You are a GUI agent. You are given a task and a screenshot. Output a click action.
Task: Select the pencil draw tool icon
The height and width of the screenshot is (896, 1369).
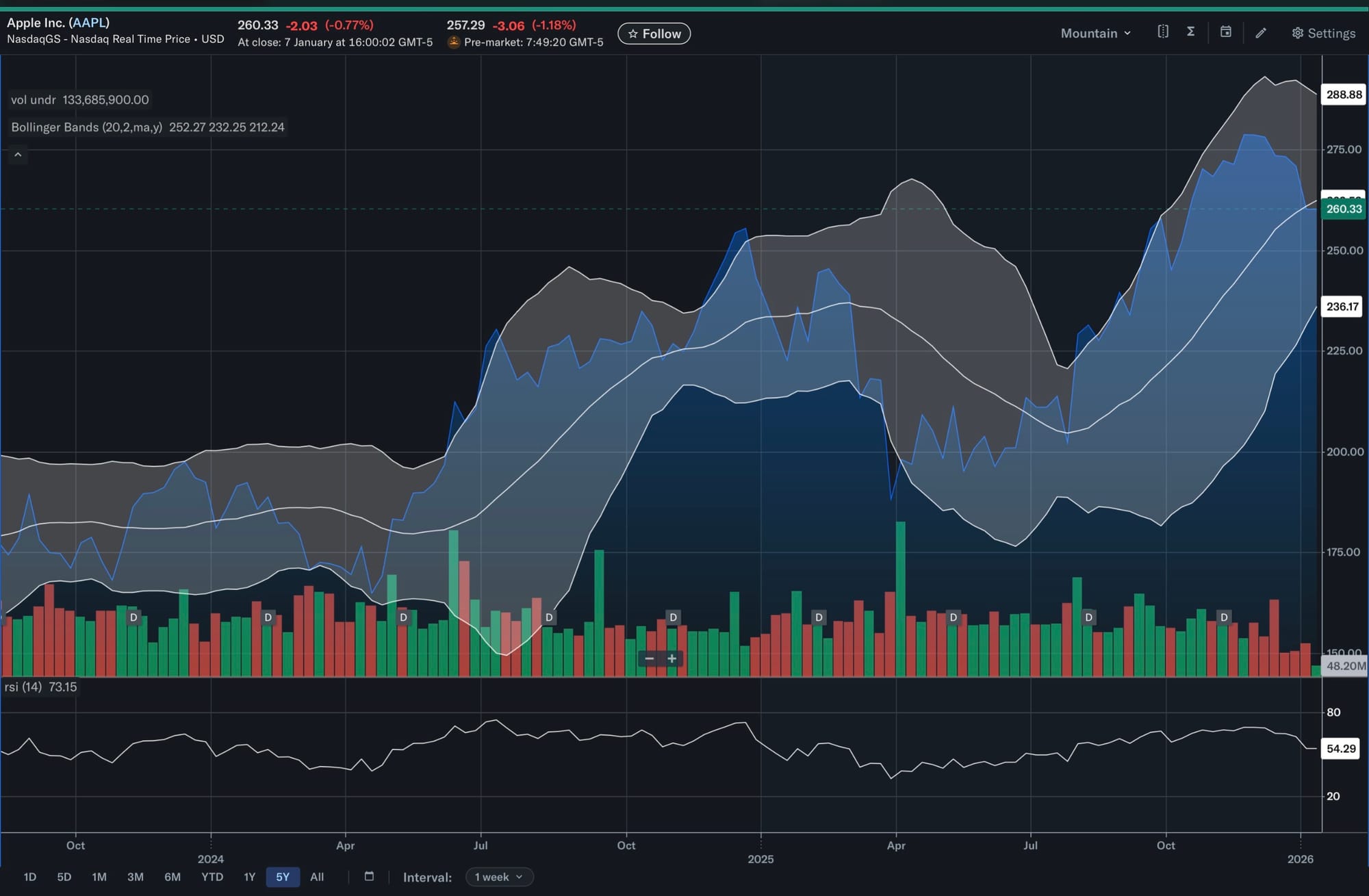[x=1261, y=33]
